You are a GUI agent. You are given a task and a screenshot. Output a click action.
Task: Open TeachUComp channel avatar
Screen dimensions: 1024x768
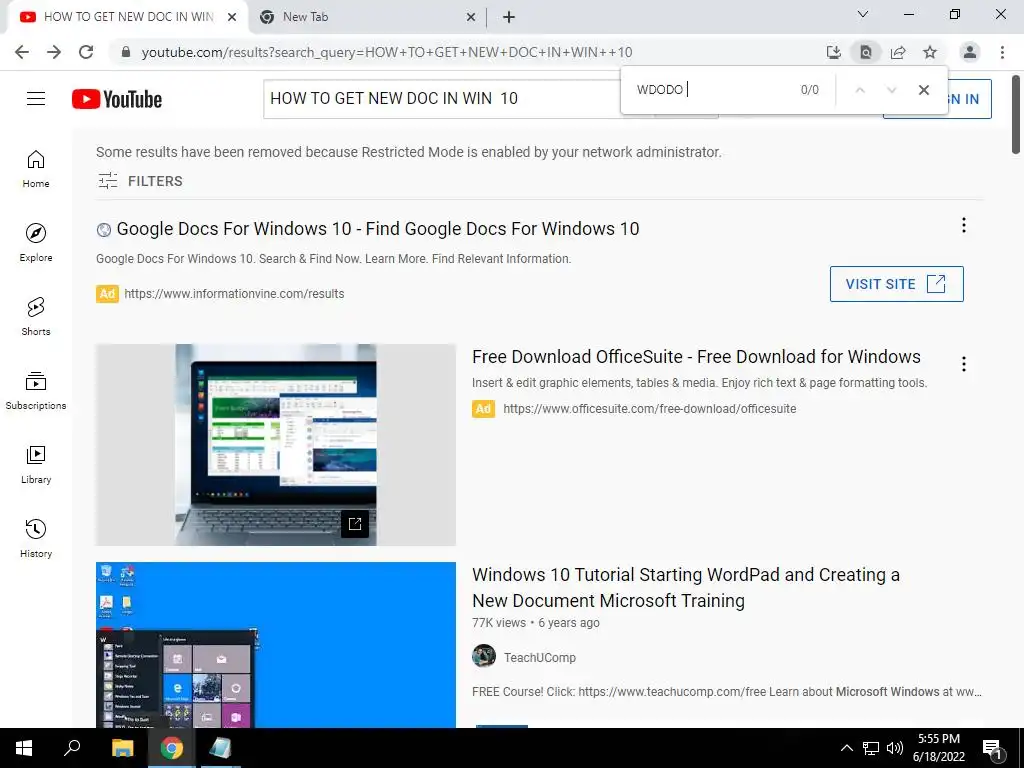click(484, 656)
